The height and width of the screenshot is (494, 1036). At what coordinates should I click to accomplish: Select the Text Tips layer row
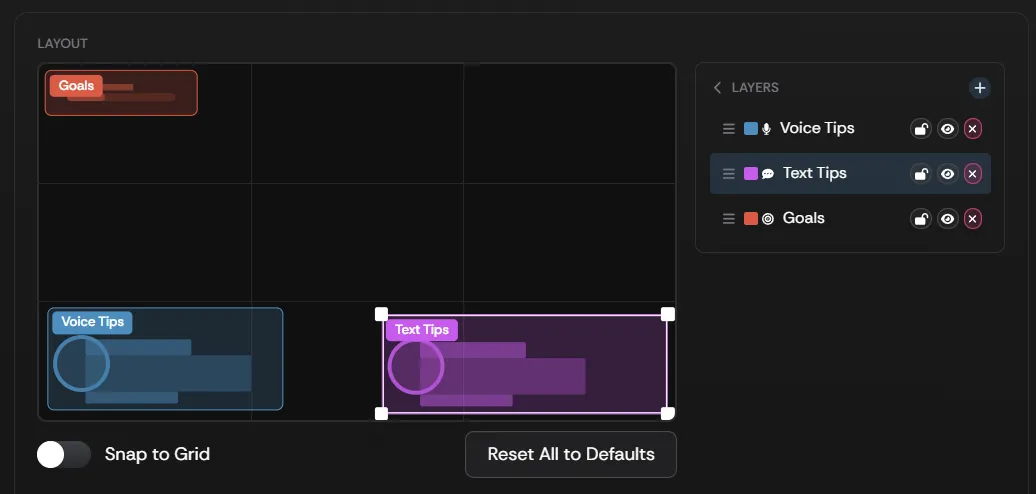tap(850, 174)
